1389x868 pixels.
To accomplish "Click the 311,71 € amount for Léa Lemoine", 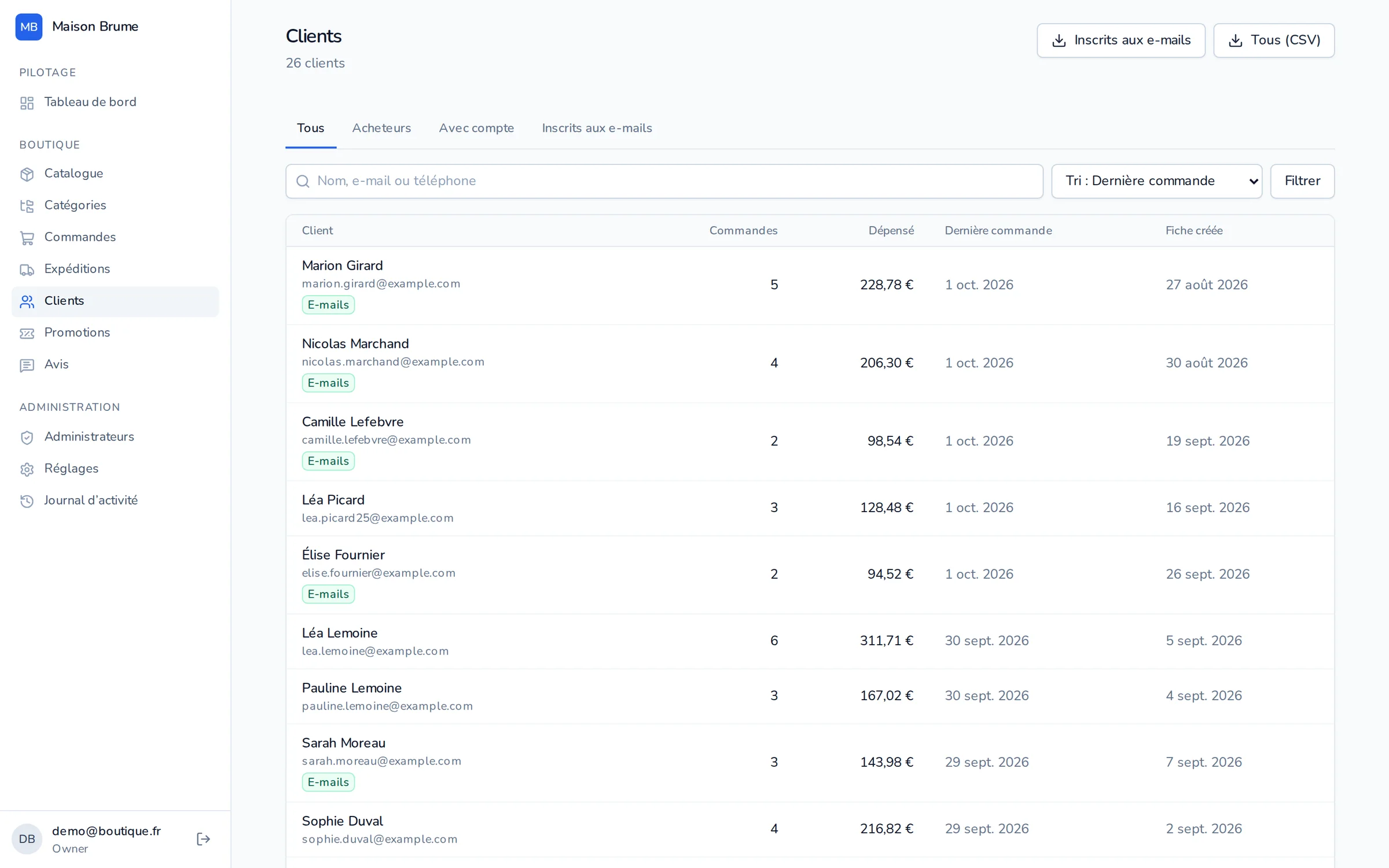I will tap(886, 641).
